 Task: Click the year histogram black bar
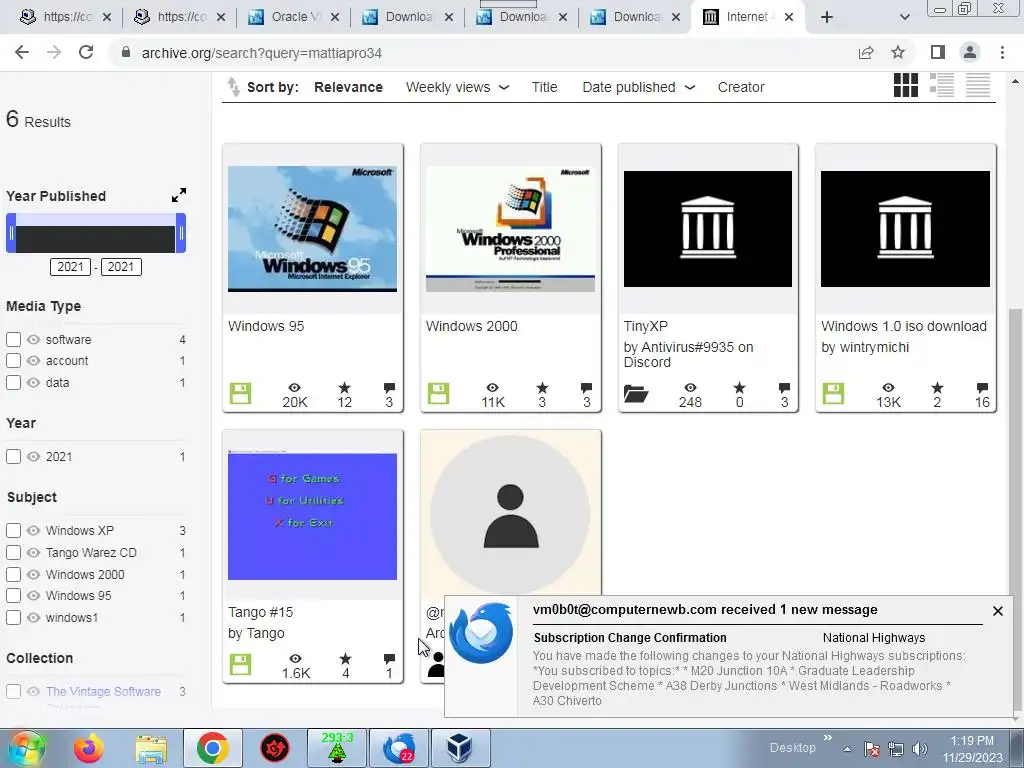coord(96,239)
